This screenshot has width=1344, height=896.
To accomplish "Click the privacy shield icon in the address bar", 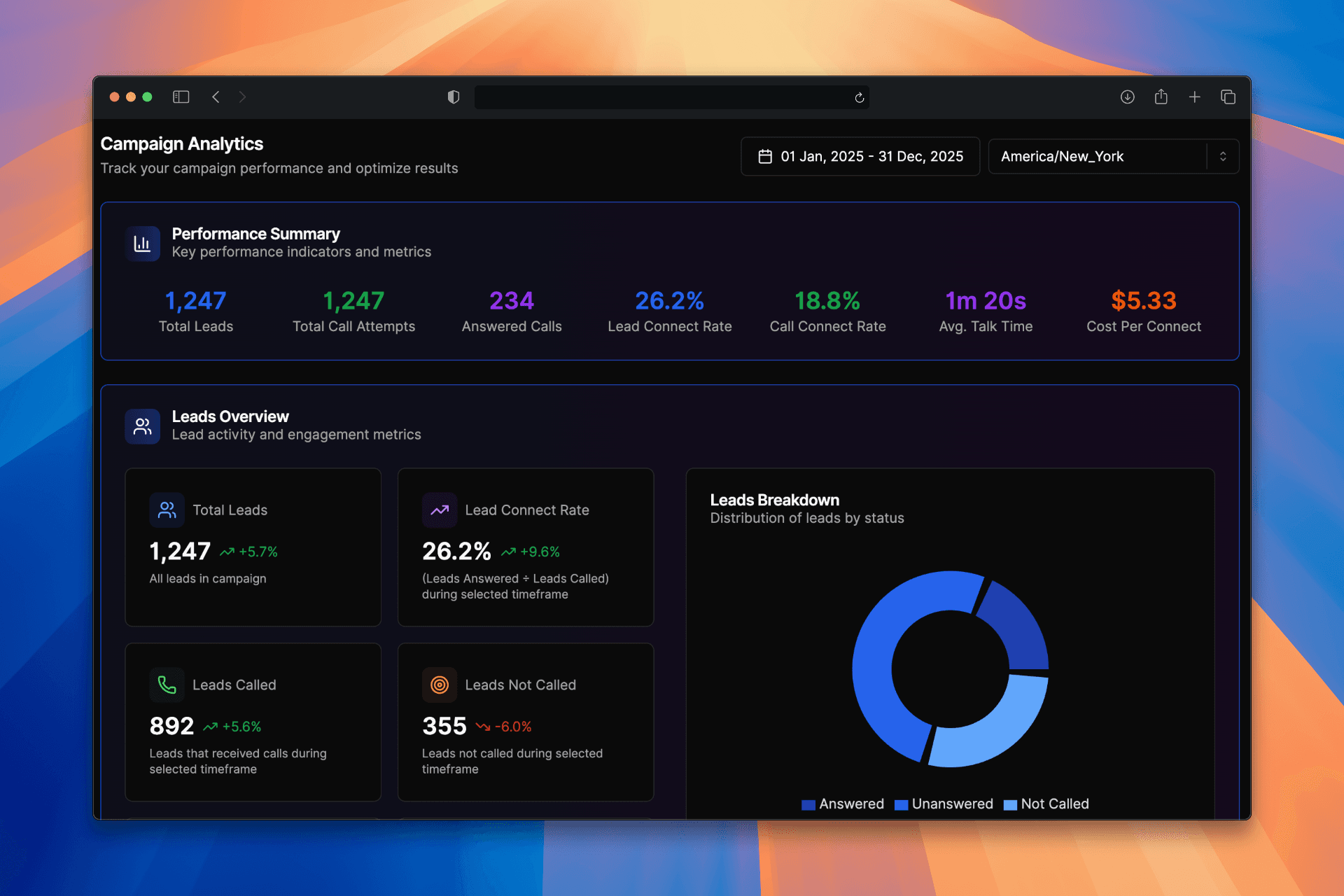I will point(453,97).
